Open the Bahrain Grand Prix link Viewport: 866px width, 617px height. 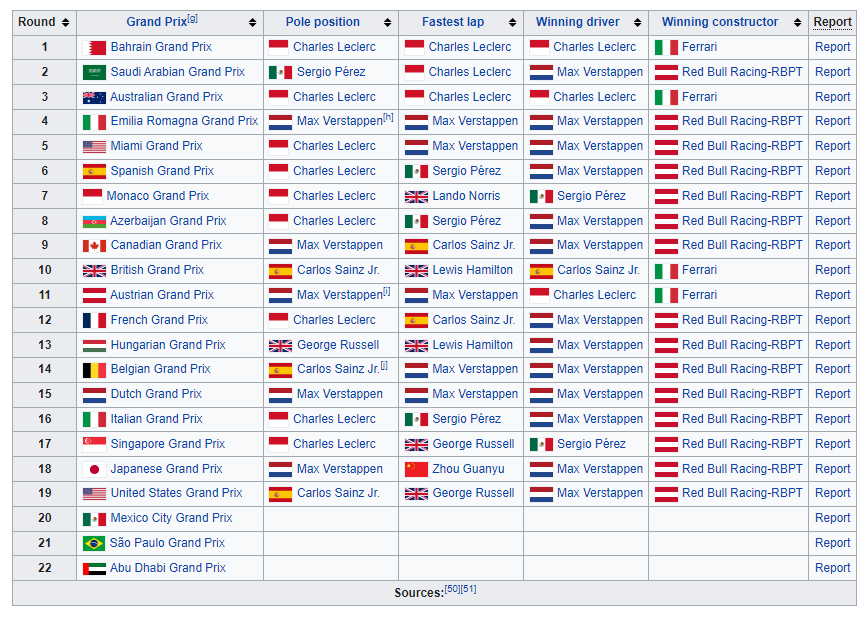tap(161, 47)
